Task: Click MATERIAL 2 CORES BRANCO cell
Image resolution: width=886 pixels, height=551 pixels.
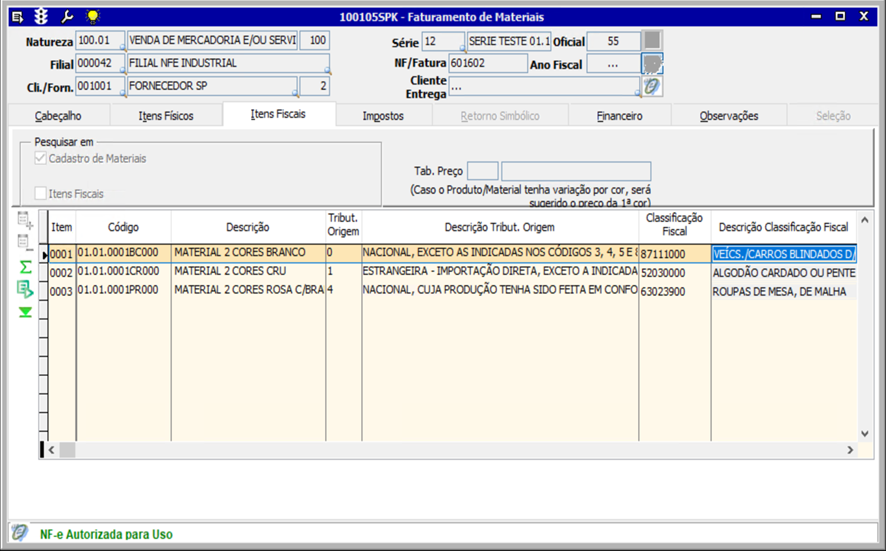Action: [249, 253]
